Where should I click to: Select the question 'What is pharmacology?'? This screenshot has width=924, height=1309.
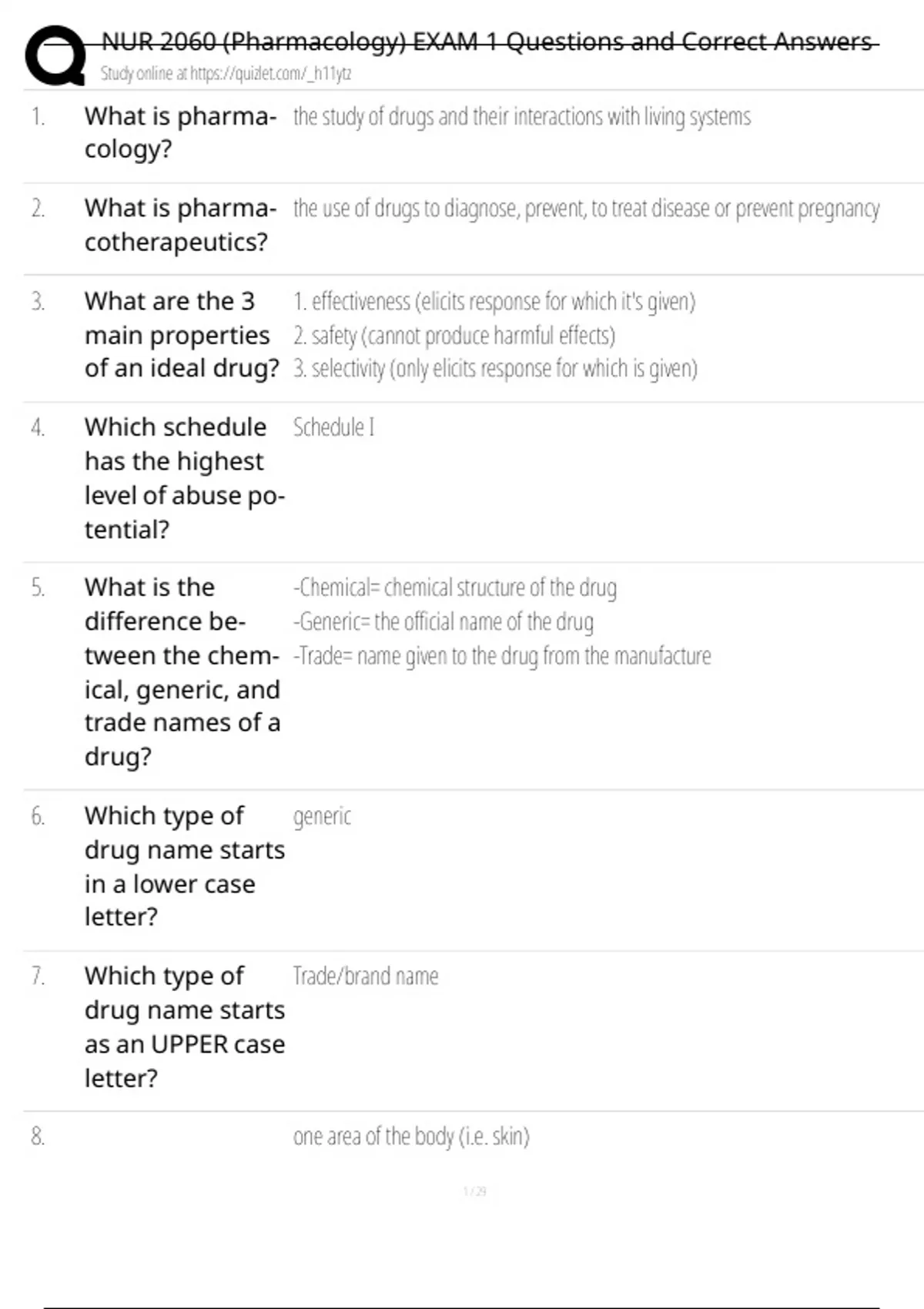tap(179, 132)
